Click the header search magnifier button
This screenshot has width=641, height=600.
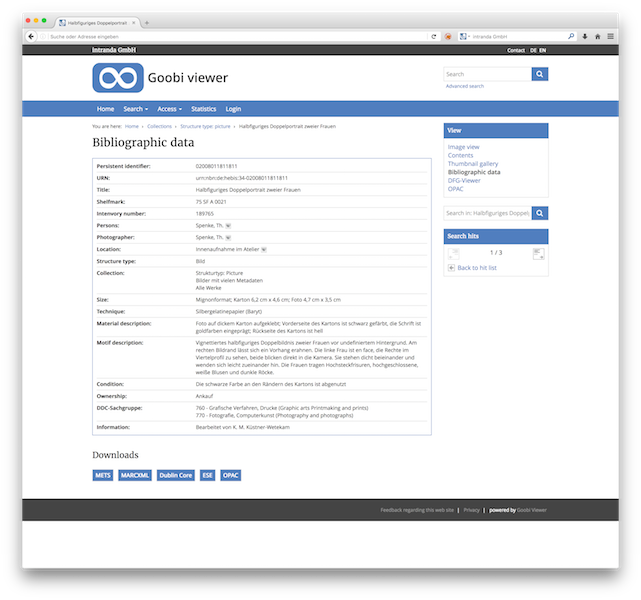[x=540, y=74]
